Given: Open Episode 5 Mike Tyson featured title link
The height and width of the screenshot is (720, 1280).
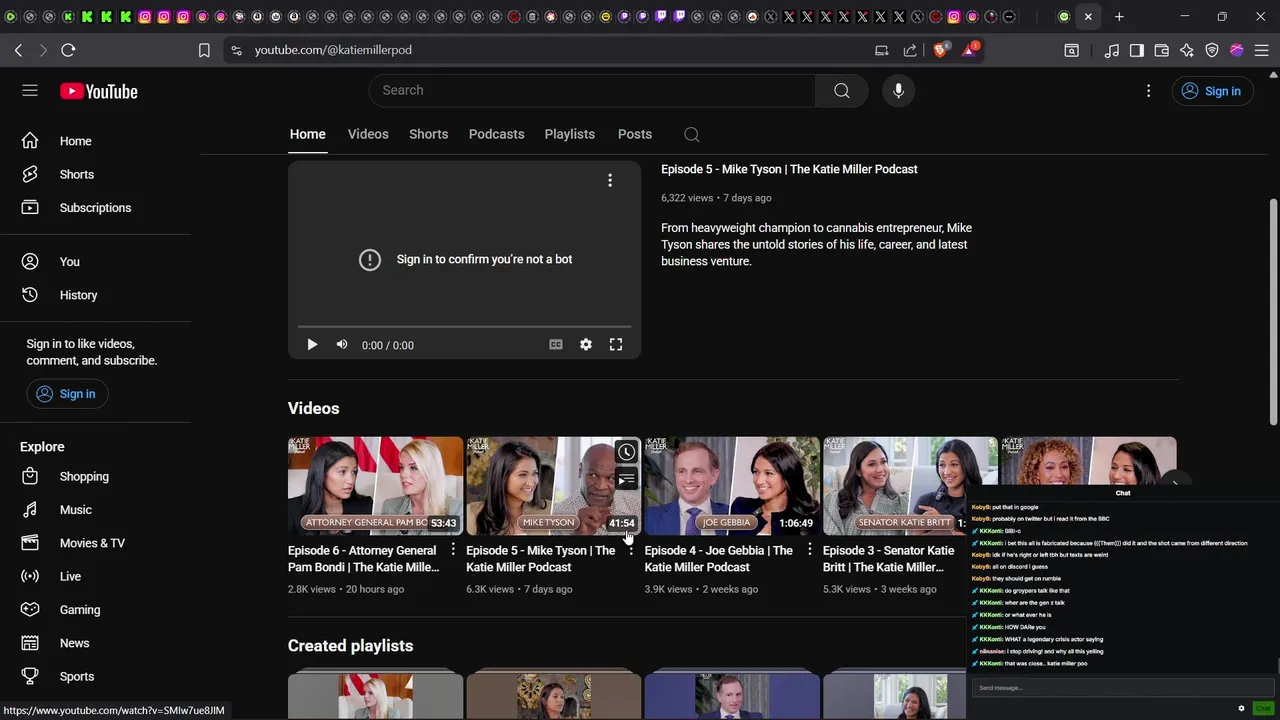Looking at the screenshot, I should pyautogui.click(x=789, y=169).
